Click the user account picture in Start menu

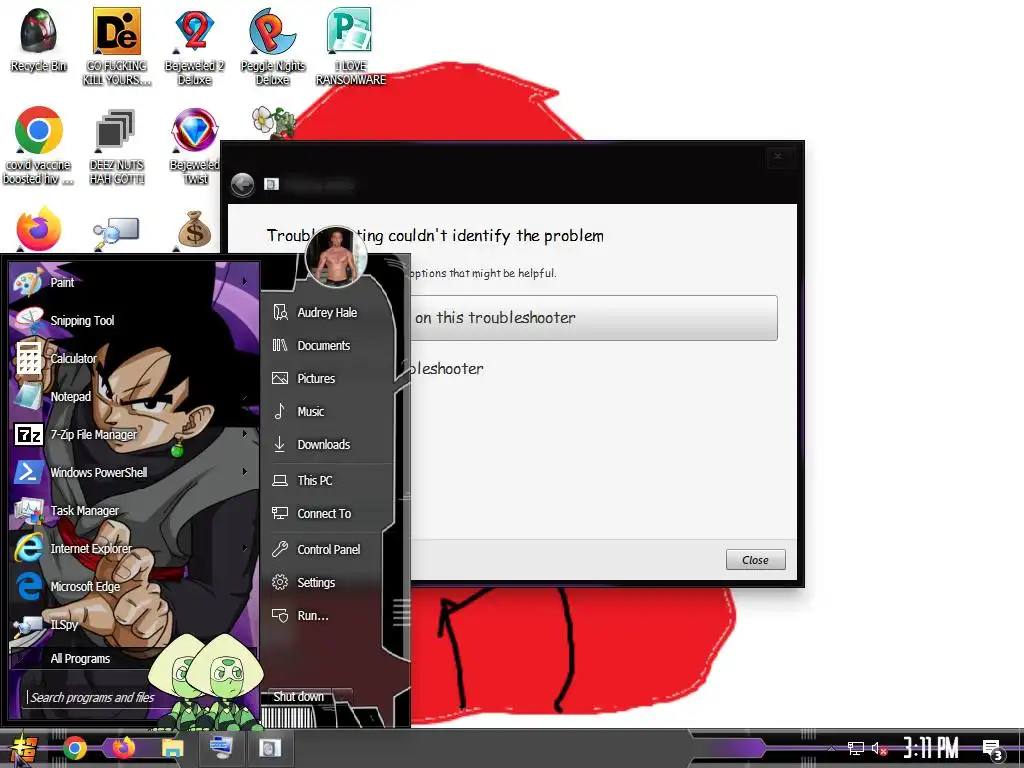[336, 257]
